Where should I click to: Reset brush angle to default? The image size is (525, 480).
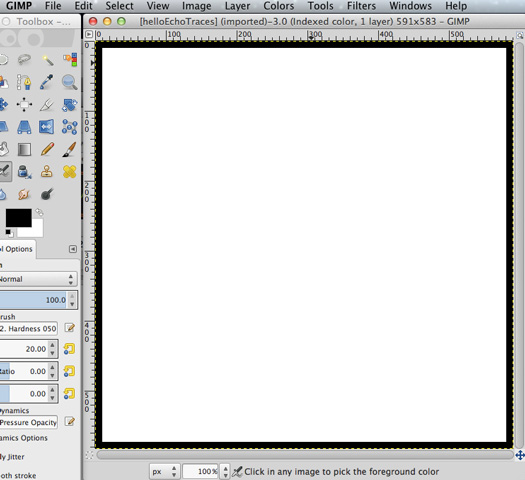point(69,394)
